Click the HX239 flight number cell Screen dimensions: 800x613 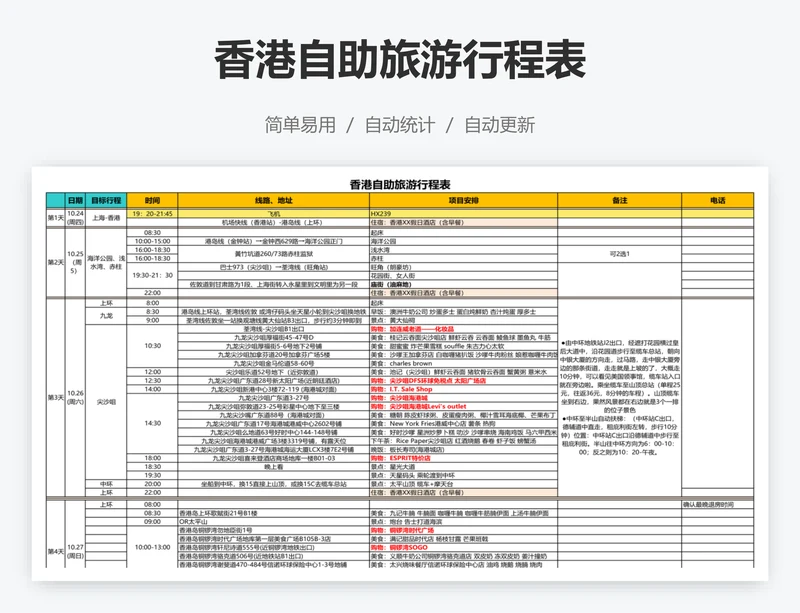coord(381,213)
